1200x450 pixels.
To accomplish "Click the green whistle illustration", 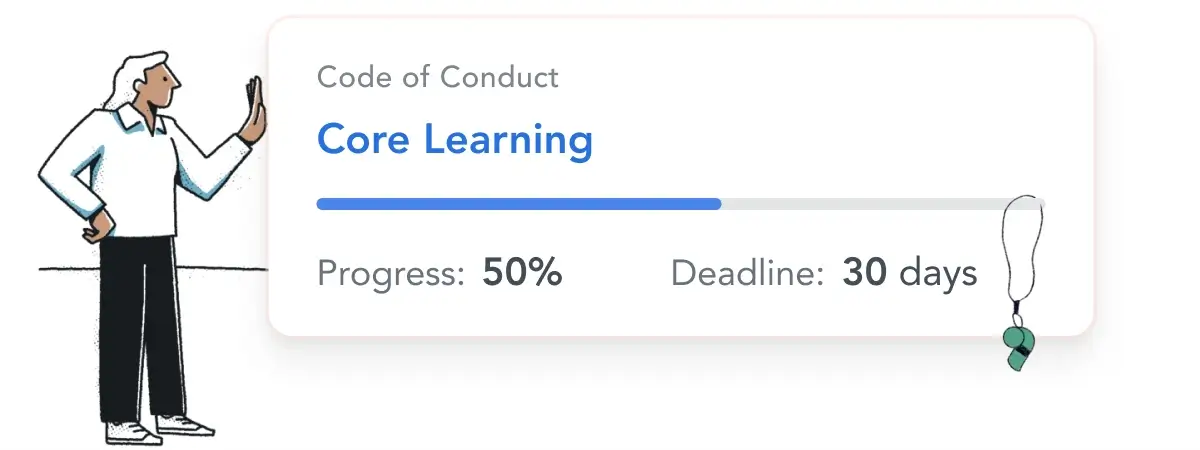I will pyautogui.click(x=1020, y=345).
